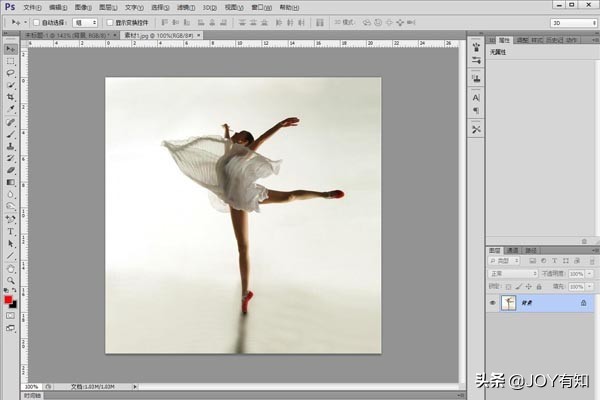Select the Eyedropper tool
Image resolution: width=600 pixels, height=400 pixels.
tap(10, 110)
